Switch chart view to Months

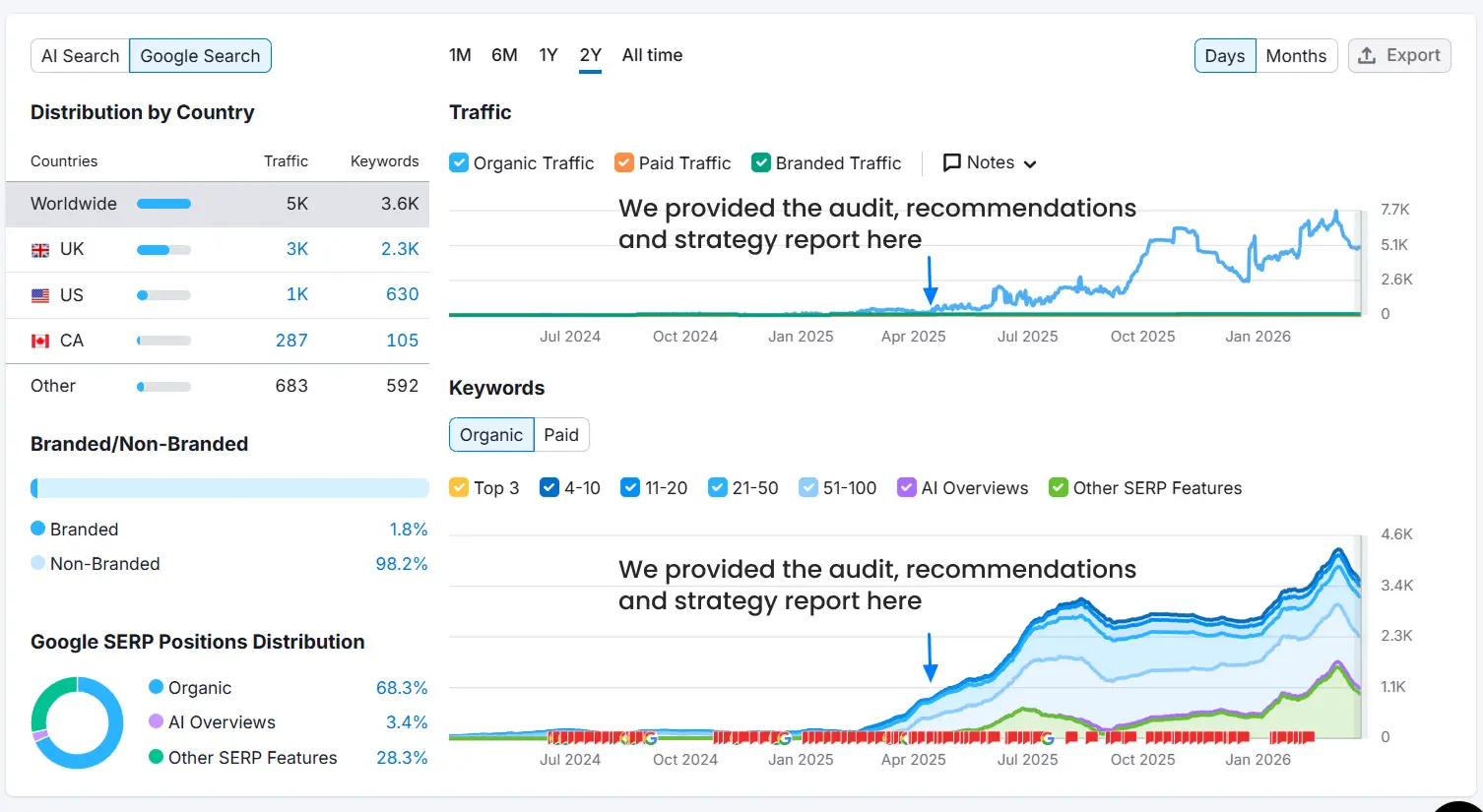pyautogui.click(x=1296, y=56)
